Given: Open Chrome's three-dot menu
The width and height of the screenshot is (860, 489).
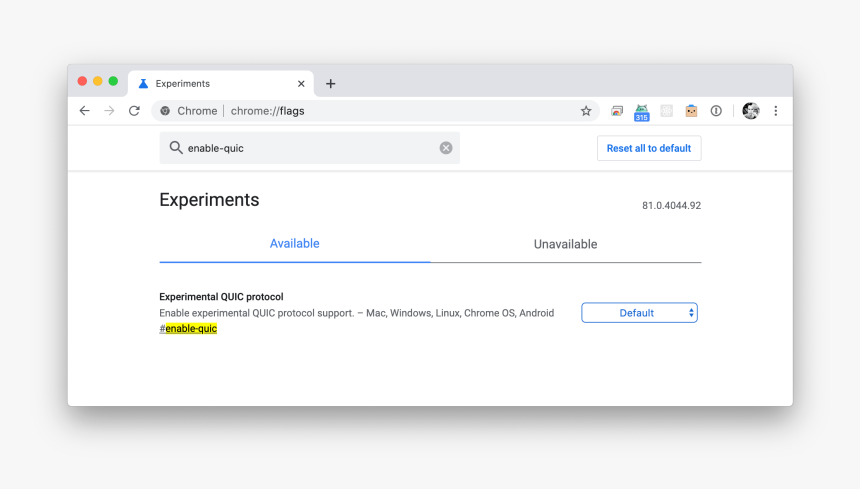Looking at the screenshot, I should point(775,111).
